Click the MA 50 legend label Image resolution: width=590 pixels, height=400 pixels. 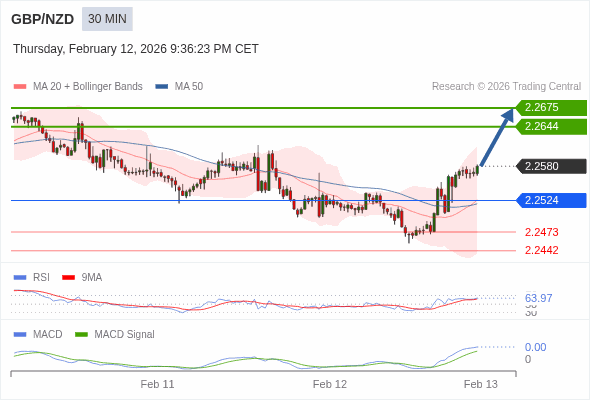[x=189, y=87]
